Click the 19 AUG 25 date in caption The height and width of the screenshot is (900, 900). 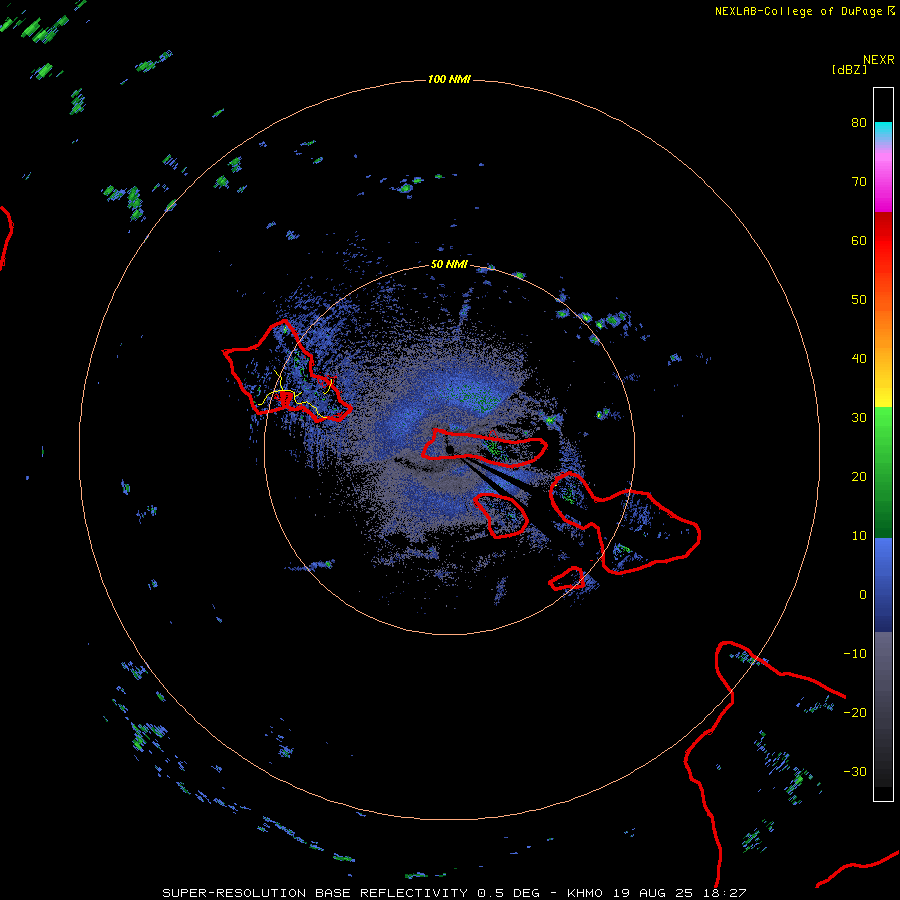653,893
